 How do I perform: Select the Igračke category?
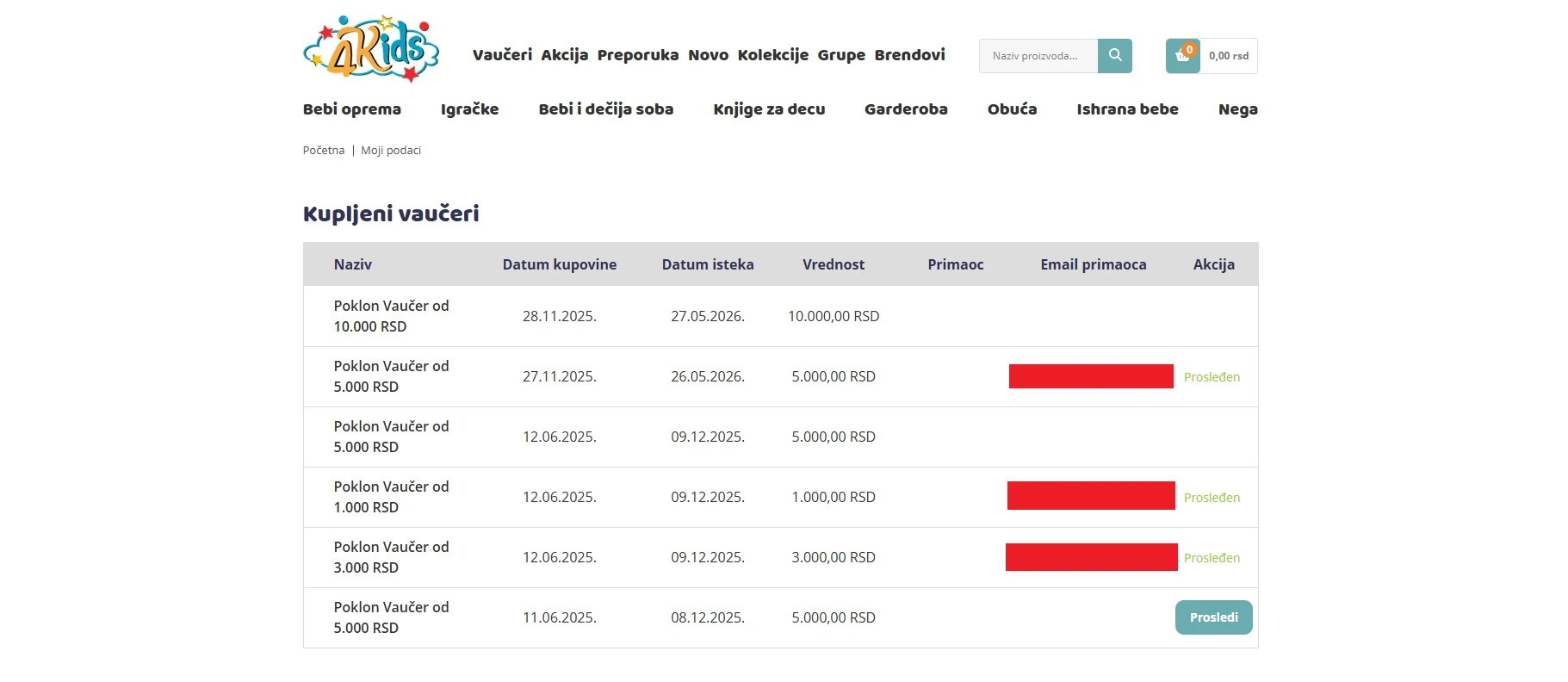pyautogui.click(x=469, y=109)
